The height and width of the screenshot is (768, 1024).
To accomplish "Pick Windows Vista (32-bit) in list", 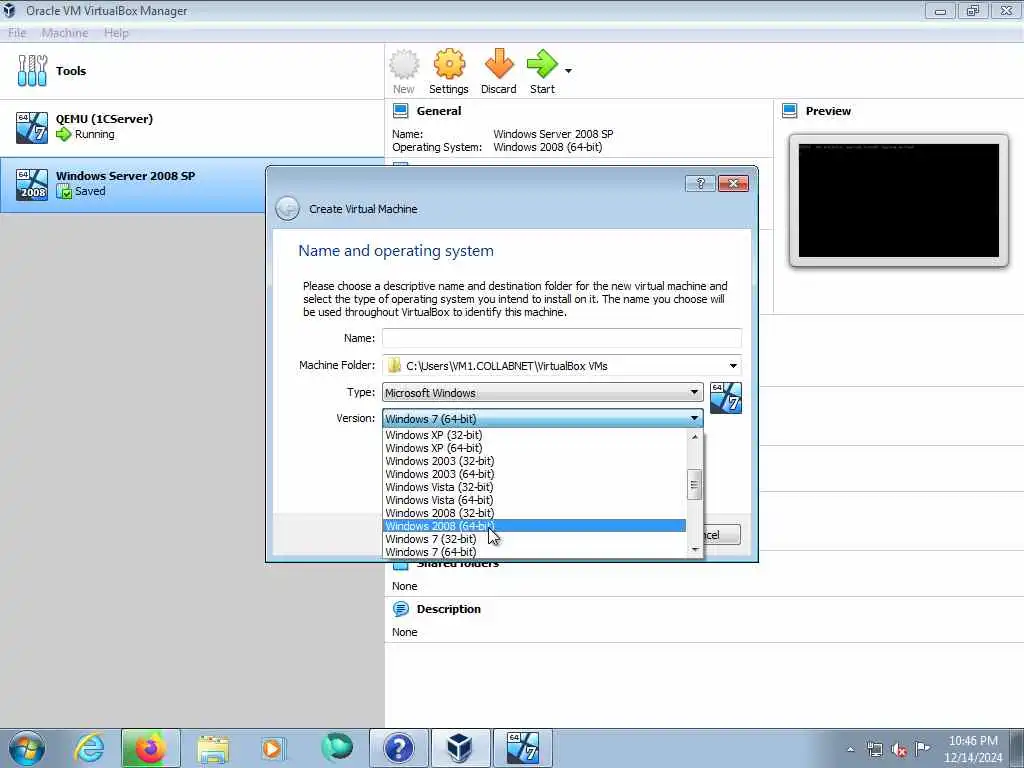I will 534,487.
